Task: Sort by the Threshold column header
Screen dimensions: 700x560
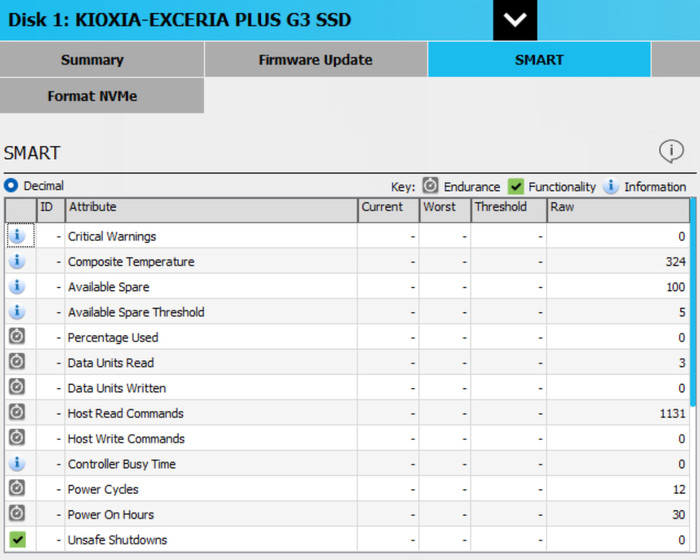Action: click(509, 209)
